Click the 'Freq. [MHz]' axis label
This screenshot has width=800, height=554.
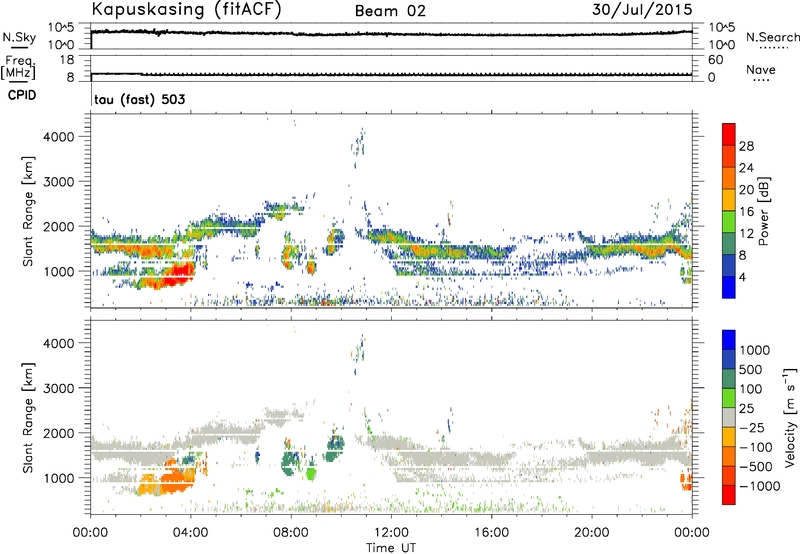pos(19,67)
